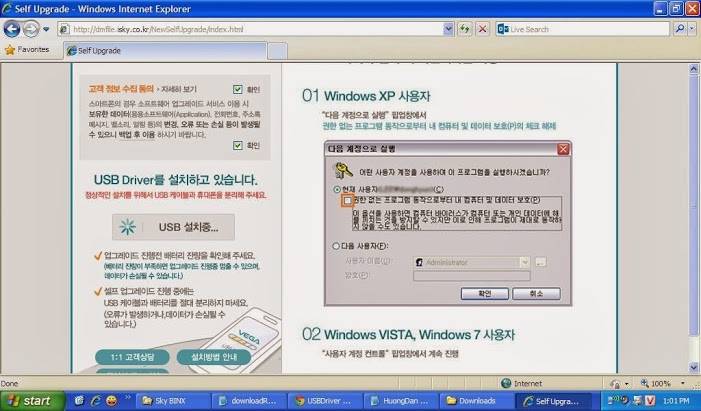Open the 자세히 보기 details link
Viewport: 701px width, 411px height.
pyautogui.click(x=178, y=89)
